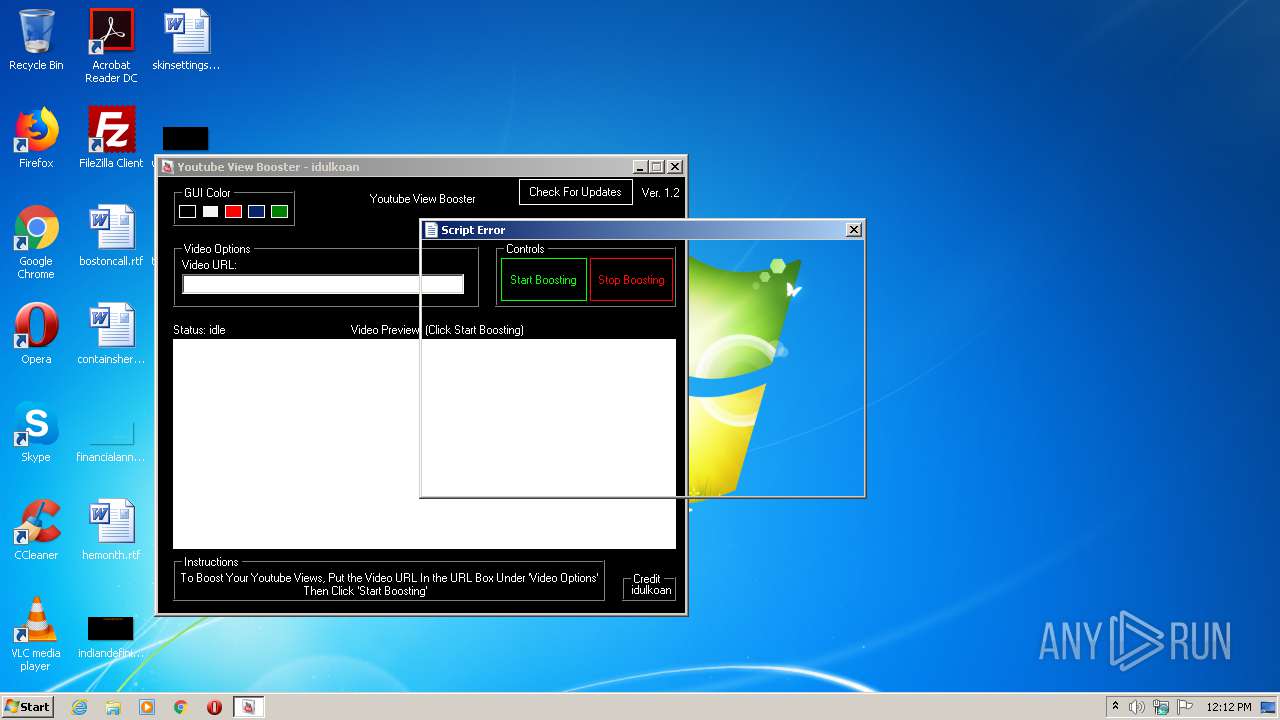The height and width of the screenshot is (720, 1280).
Task: Launch VLC media player shortcut
Action: pyautogui.click(x=36, y=634)
